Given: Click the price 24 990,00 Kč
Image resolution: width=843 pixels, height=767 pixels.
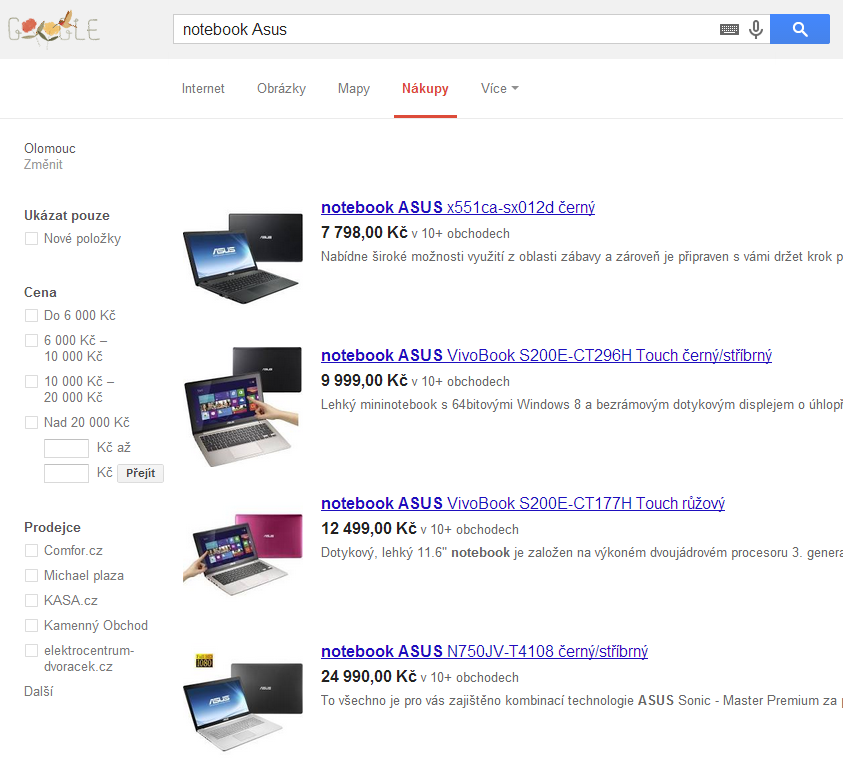Looking at the screenshot, I should [369, 677].
